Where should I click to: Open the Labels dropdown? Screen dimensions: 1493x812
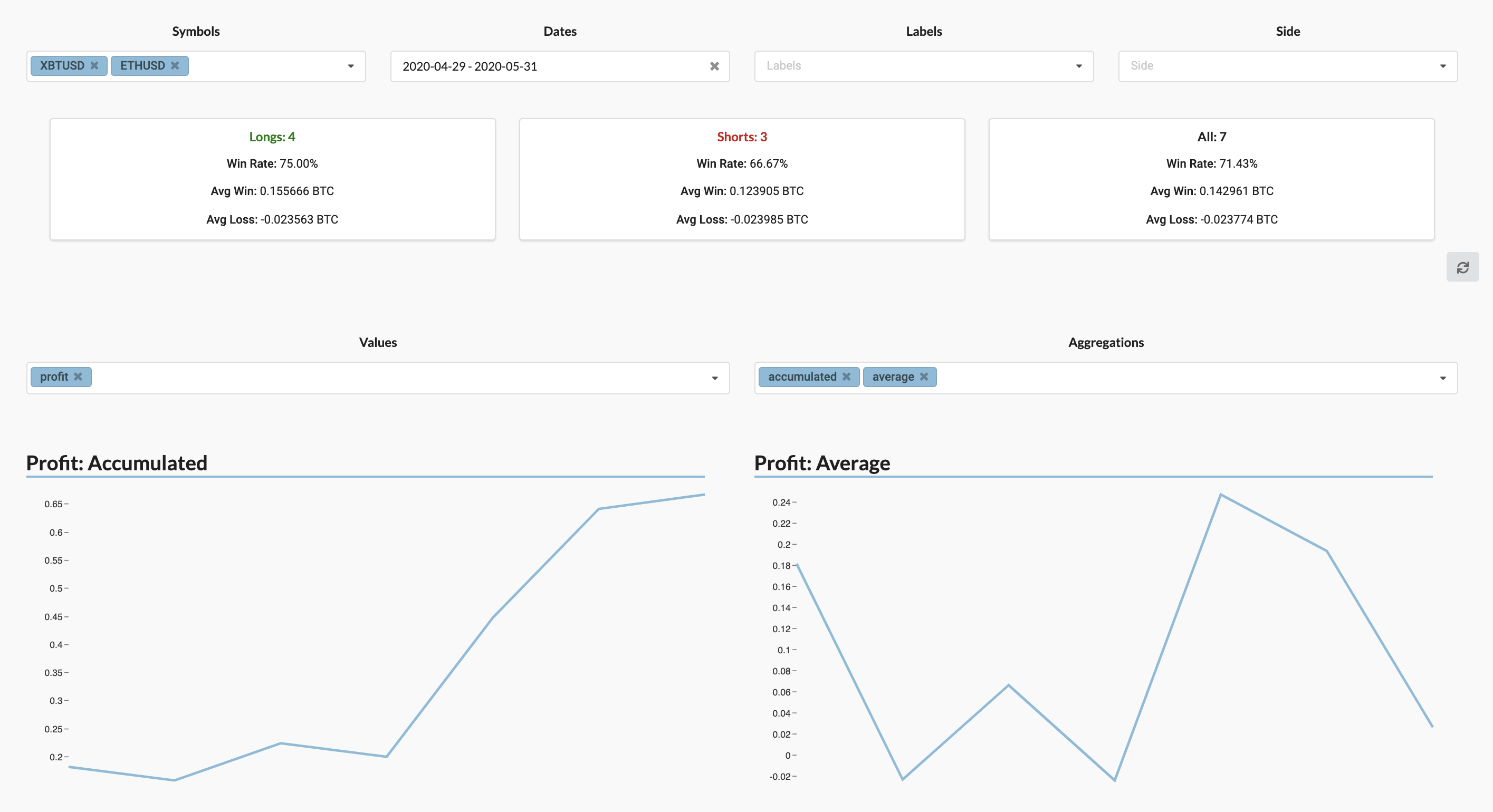923,66
